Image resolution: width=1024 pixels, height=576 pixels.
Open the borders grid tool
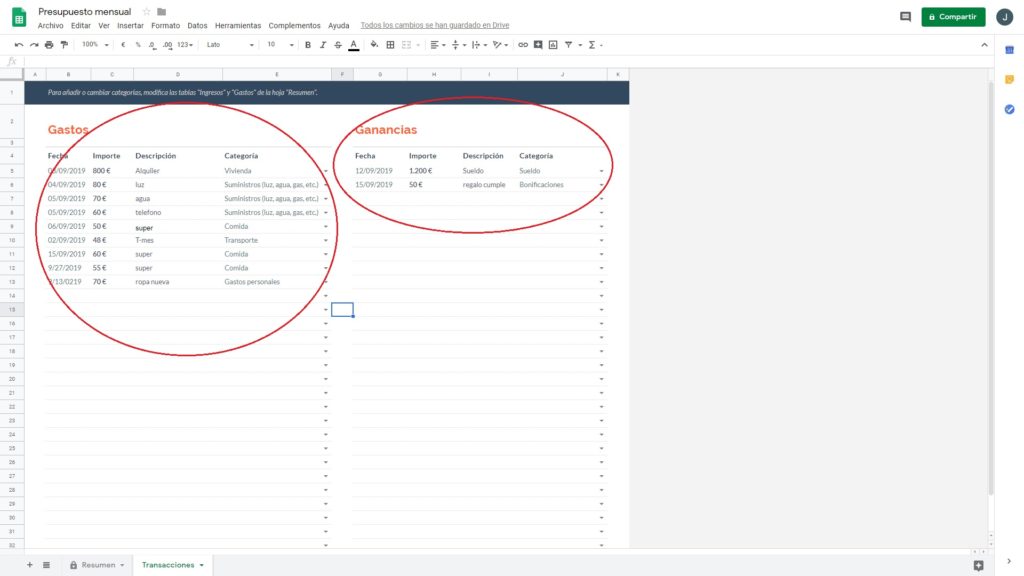[x=390, y=45]
